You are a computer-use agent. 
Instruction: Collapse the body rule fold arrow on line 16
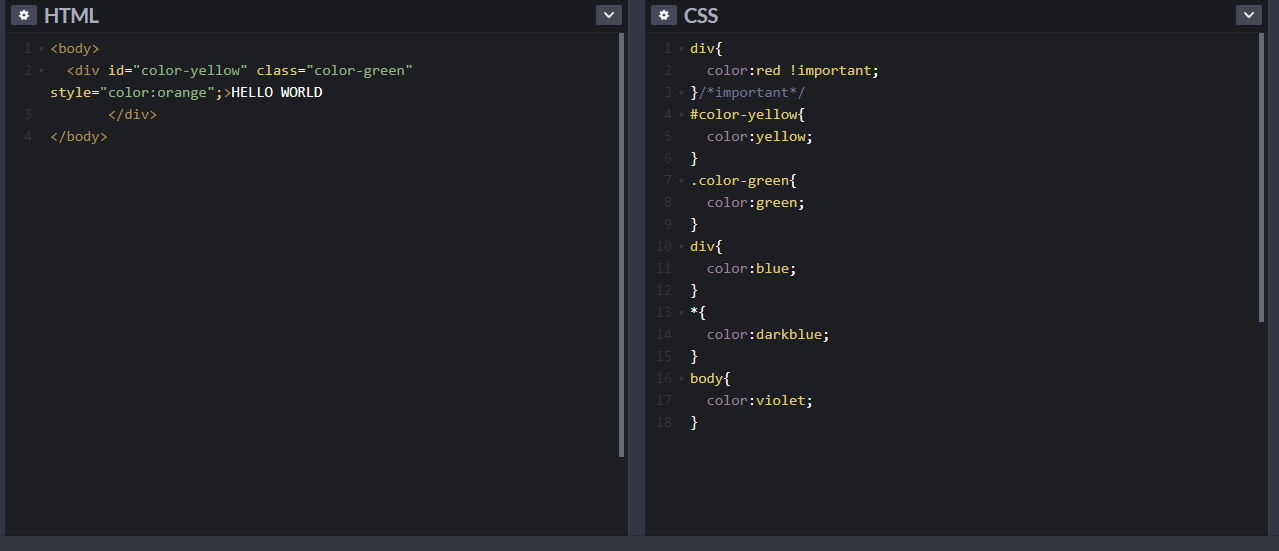pos(681,378)
